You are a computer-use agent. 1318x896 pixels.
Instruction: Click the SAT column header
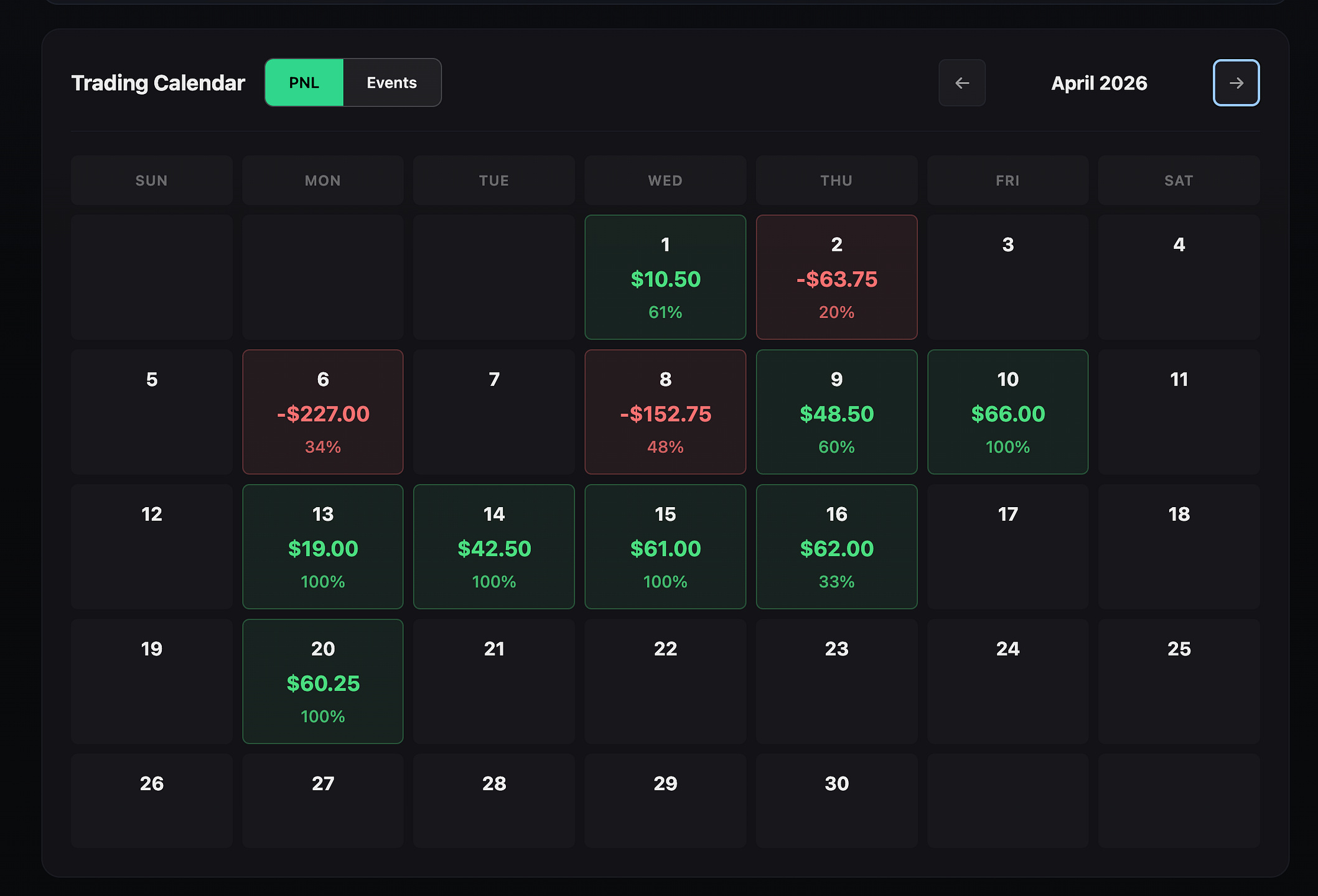(1179, 180)
